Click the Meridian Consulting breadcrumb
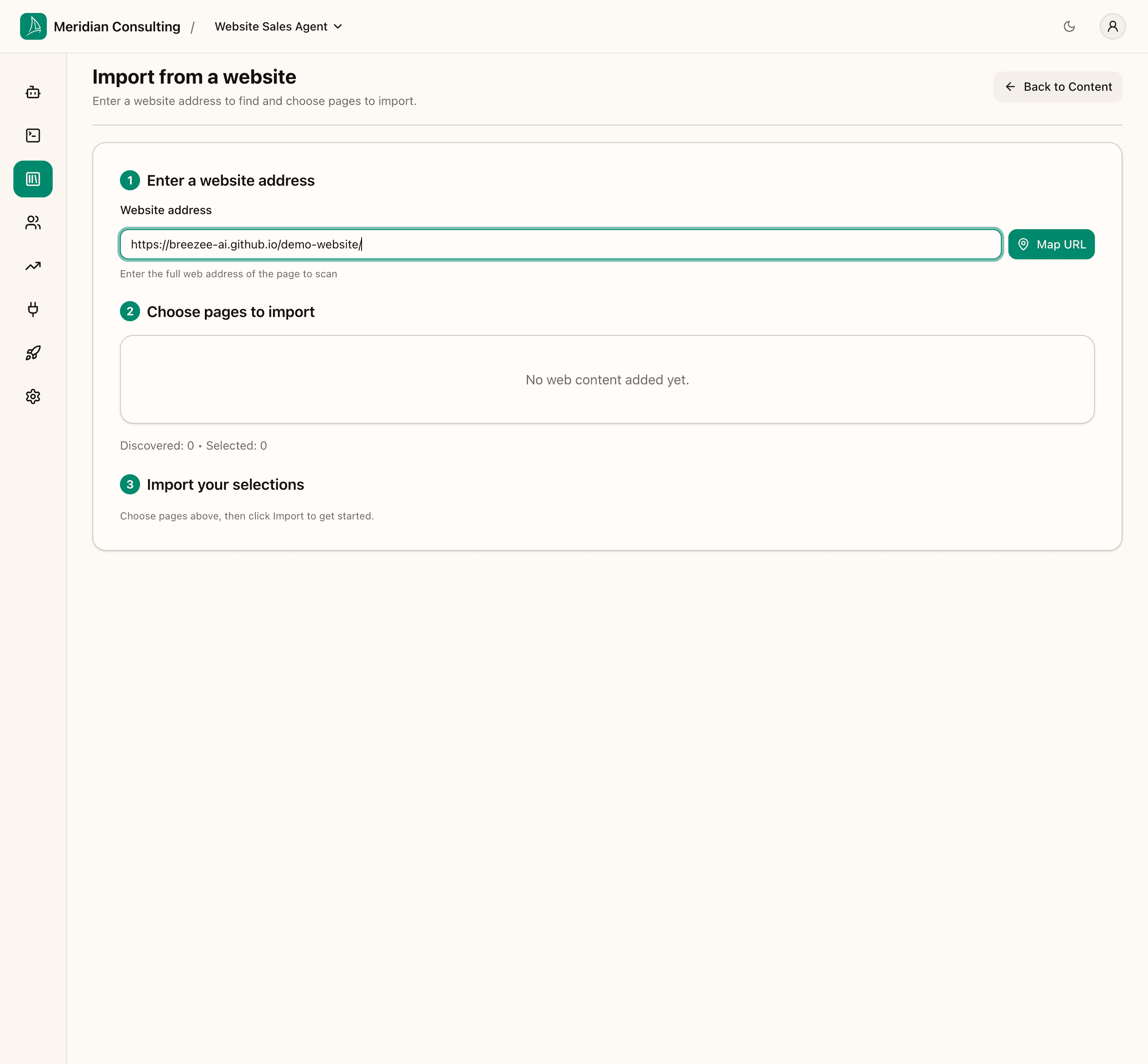The height and width of the screenshot is (1064, 1148). pyautogui.click(x=117, y=26)
